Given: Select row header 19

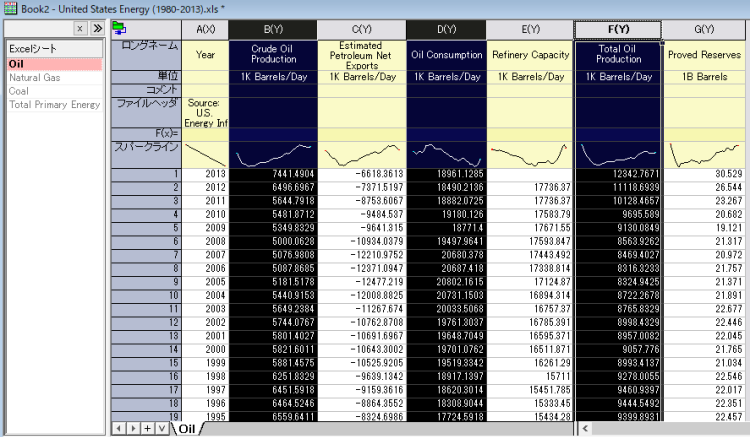Looking at the screenshot, I should (146, 416).
